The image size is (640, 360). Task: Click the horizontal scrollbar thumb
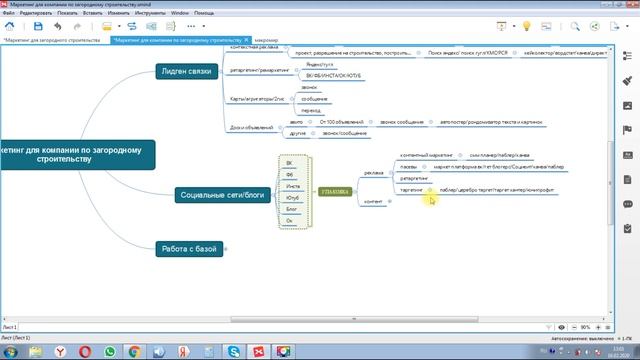(x=354, y=319)
